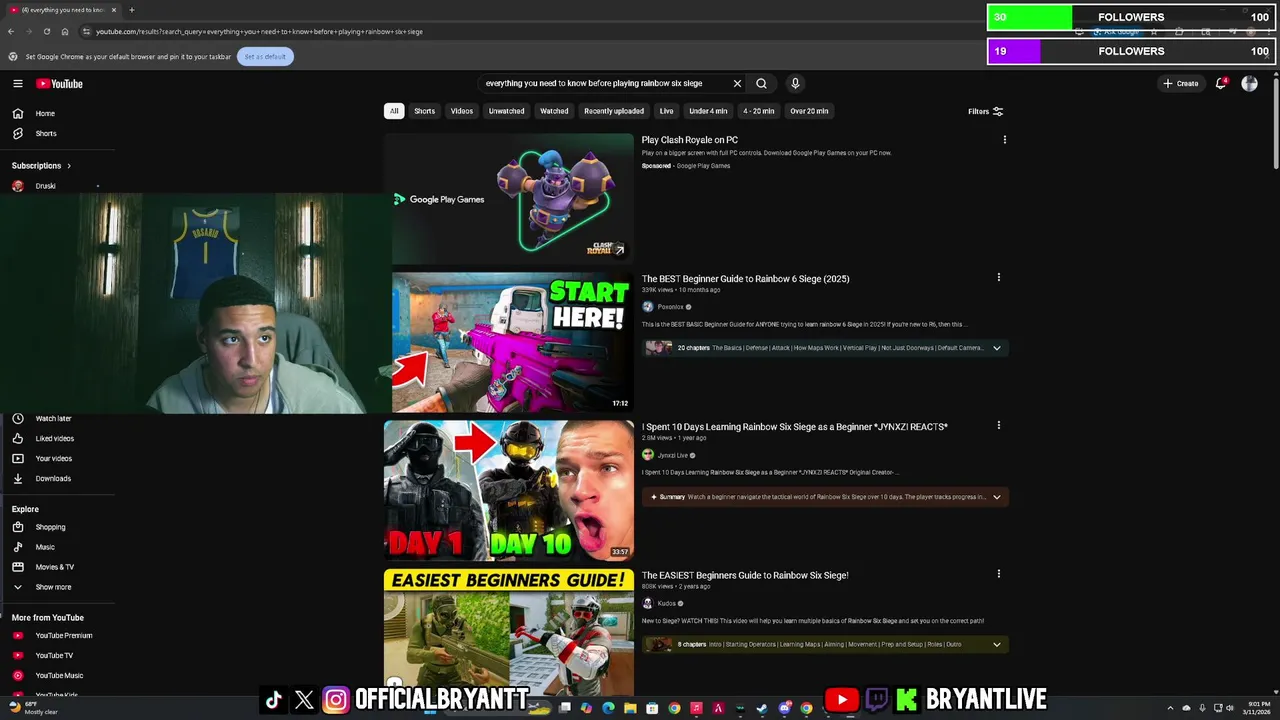Viewport: 1280px width, 720px height.
Task: Open Chrome home button
Action: [65, 31]
